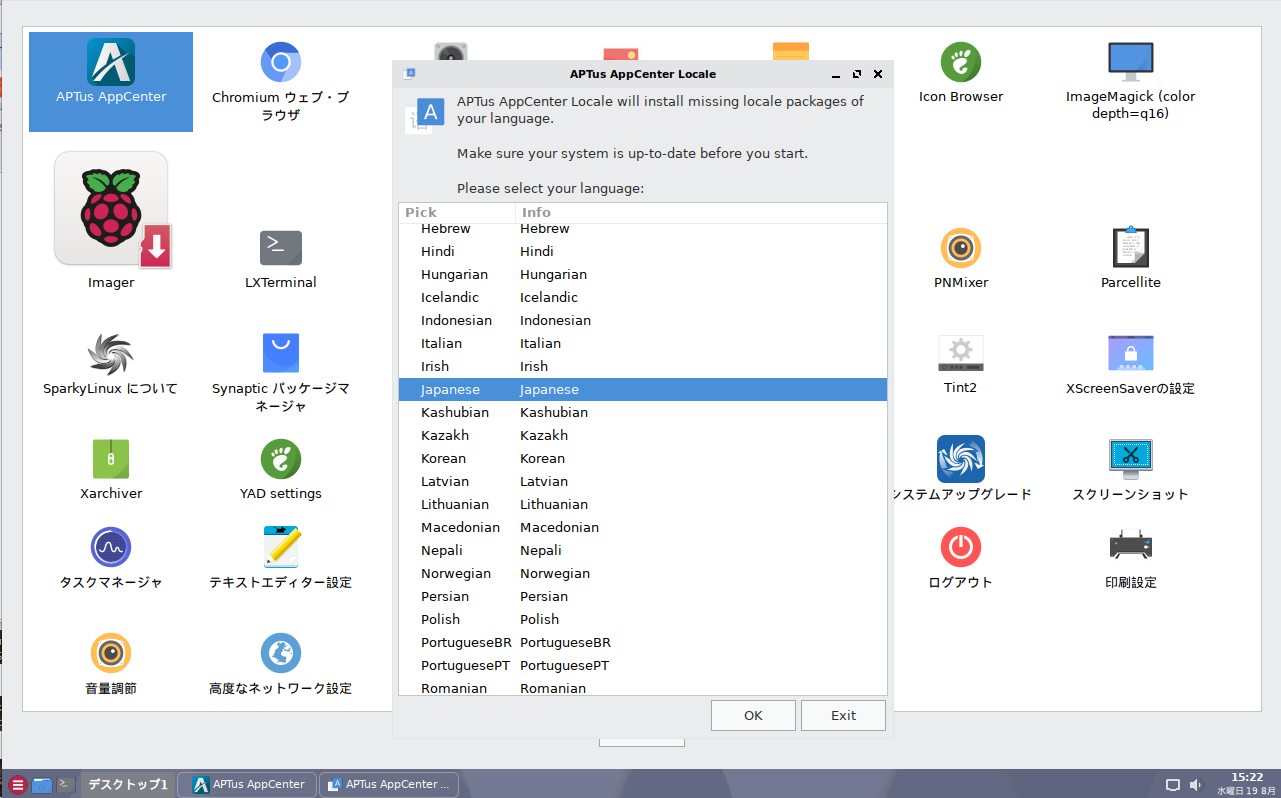Click the Pick column header

point(457,212)
